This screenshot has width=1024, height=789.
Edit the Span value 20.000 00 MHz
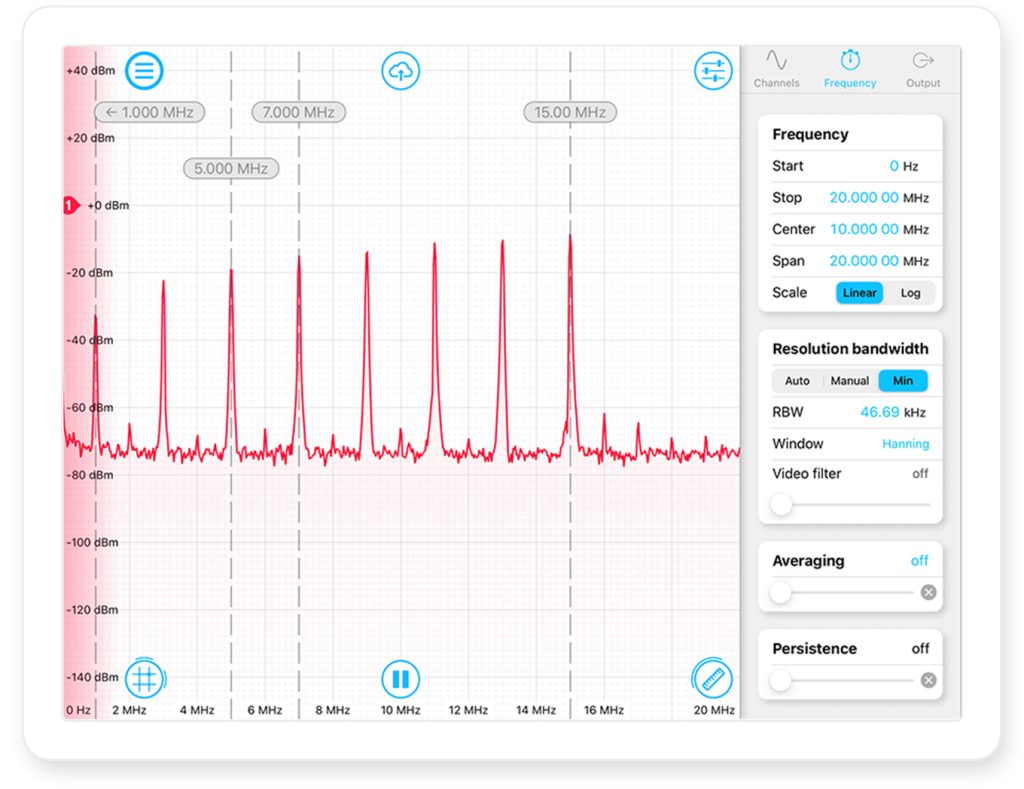pos(879,261)
